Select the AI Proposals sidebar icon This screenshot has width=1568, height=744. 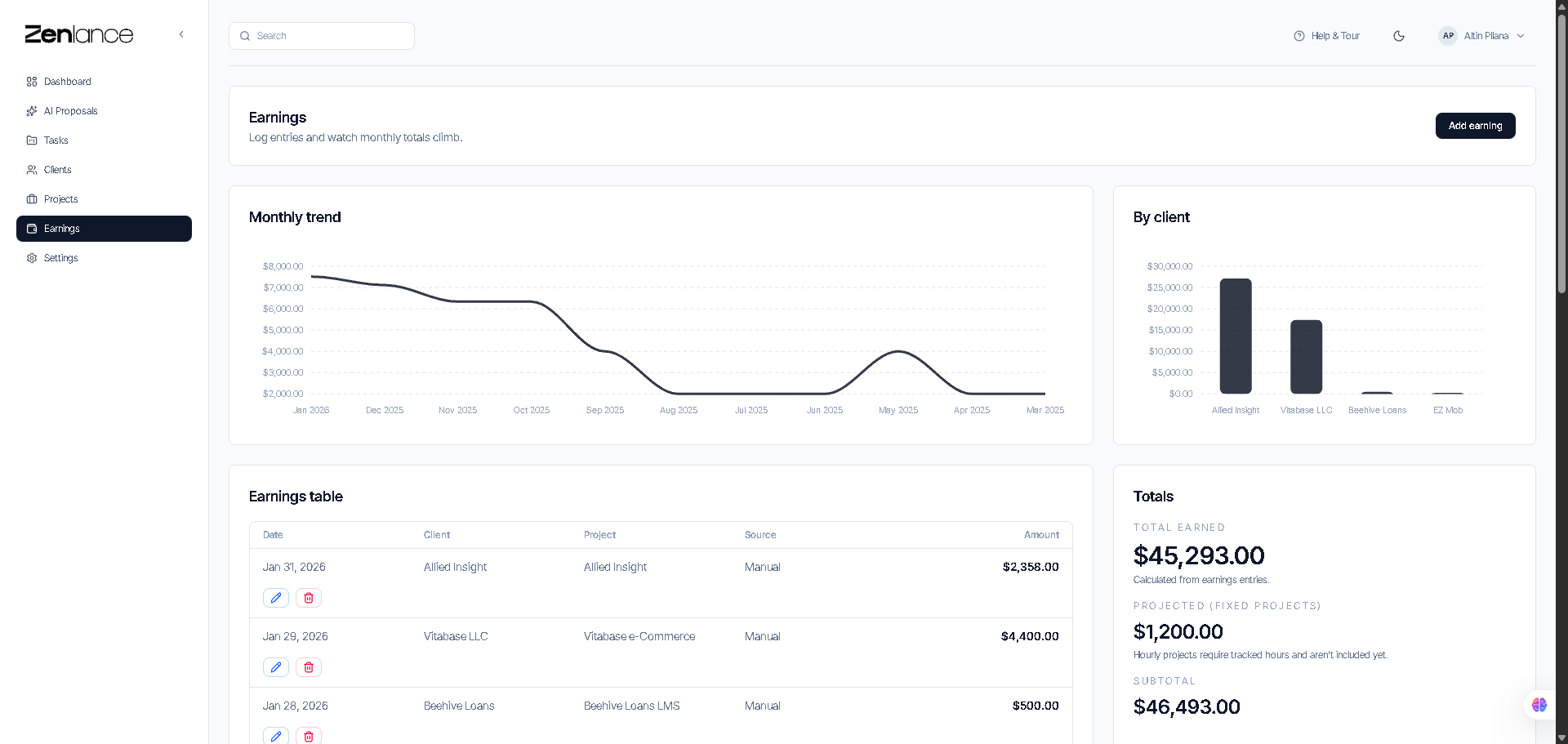point(31,111)
